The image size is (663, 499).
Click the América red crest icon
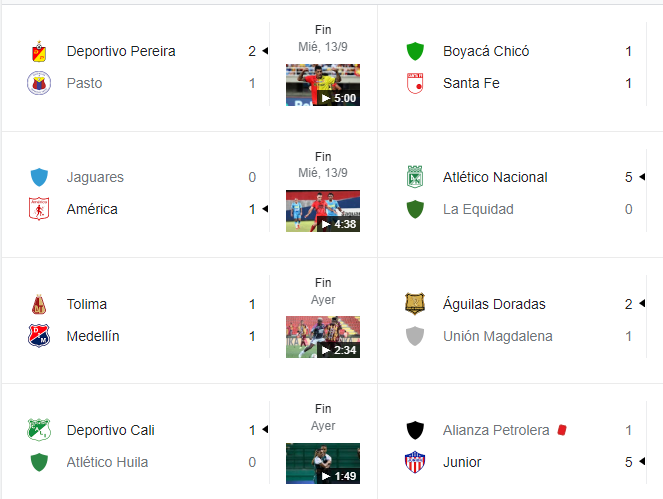click(x=39, y=209)
